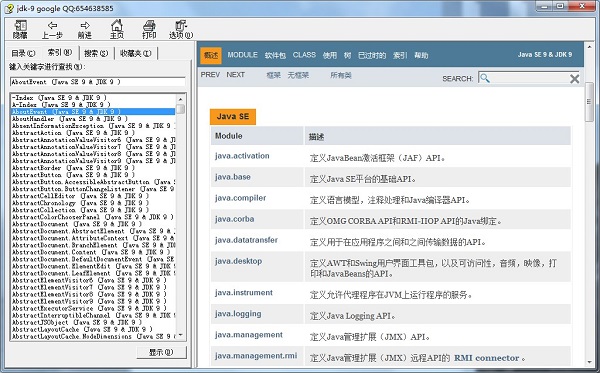Image resolution: width=600 pixels, height=373 pixels.
Task: Select the 概述 navigation item
Action: [x=211, y=55]
